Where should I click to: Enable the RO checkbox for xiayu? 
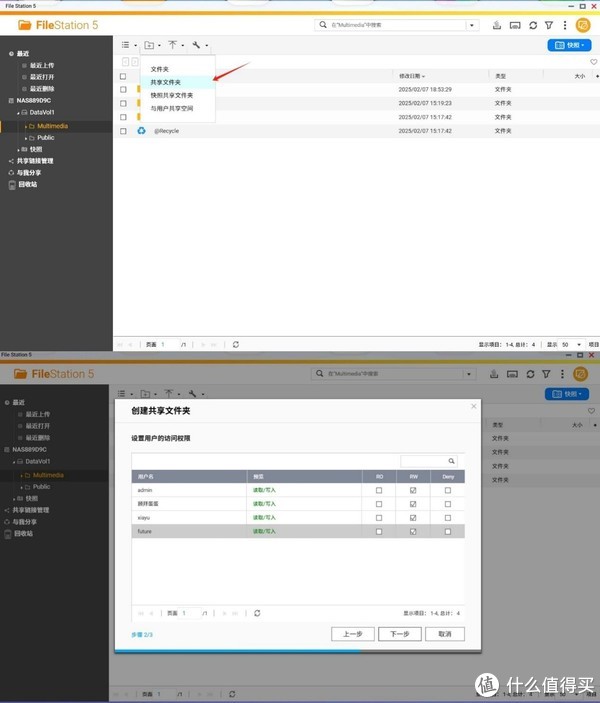[x=378, y=518]
